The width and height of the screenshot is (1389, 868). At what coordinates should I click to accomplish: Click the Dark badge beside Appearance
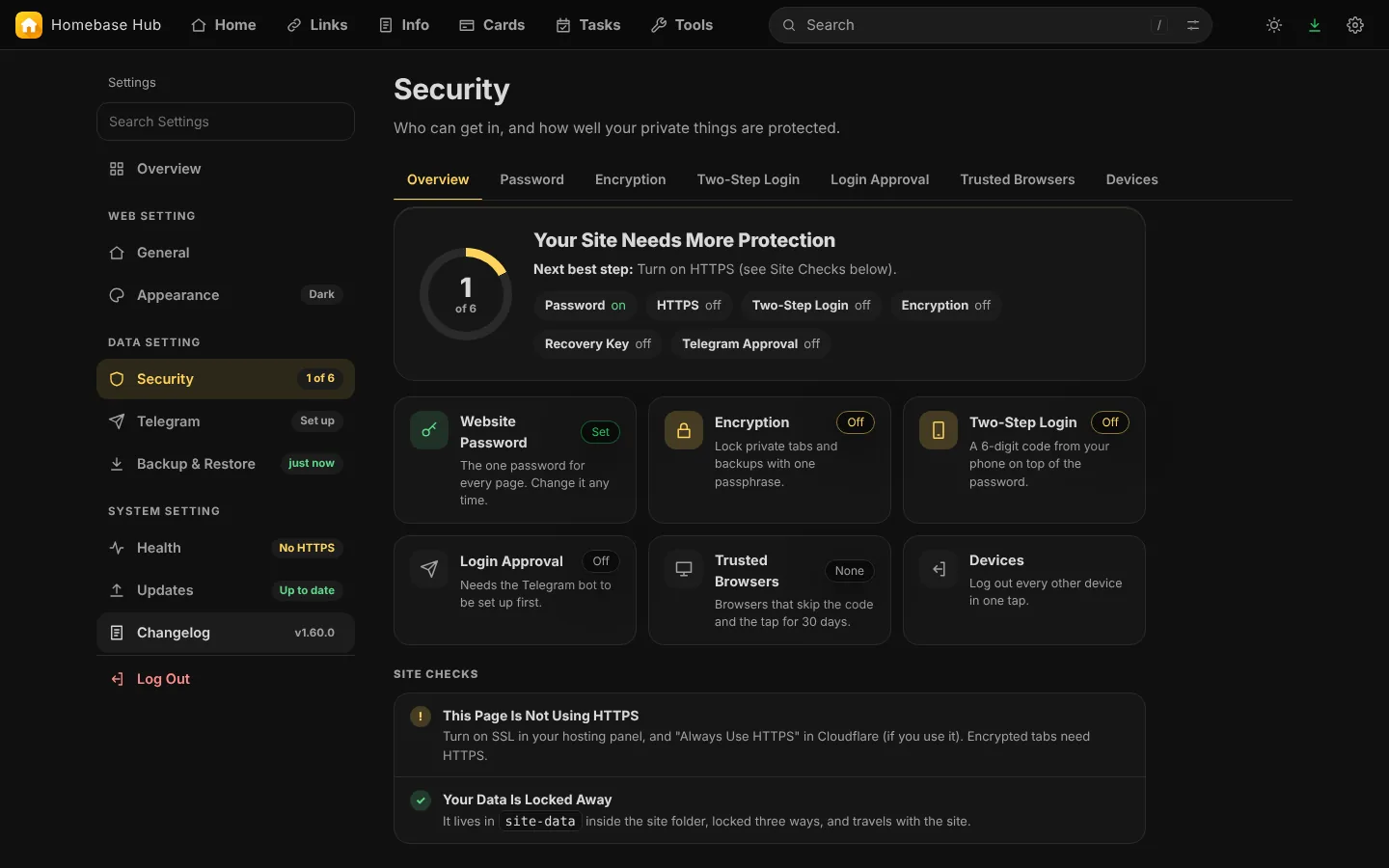tap(322, 295)
